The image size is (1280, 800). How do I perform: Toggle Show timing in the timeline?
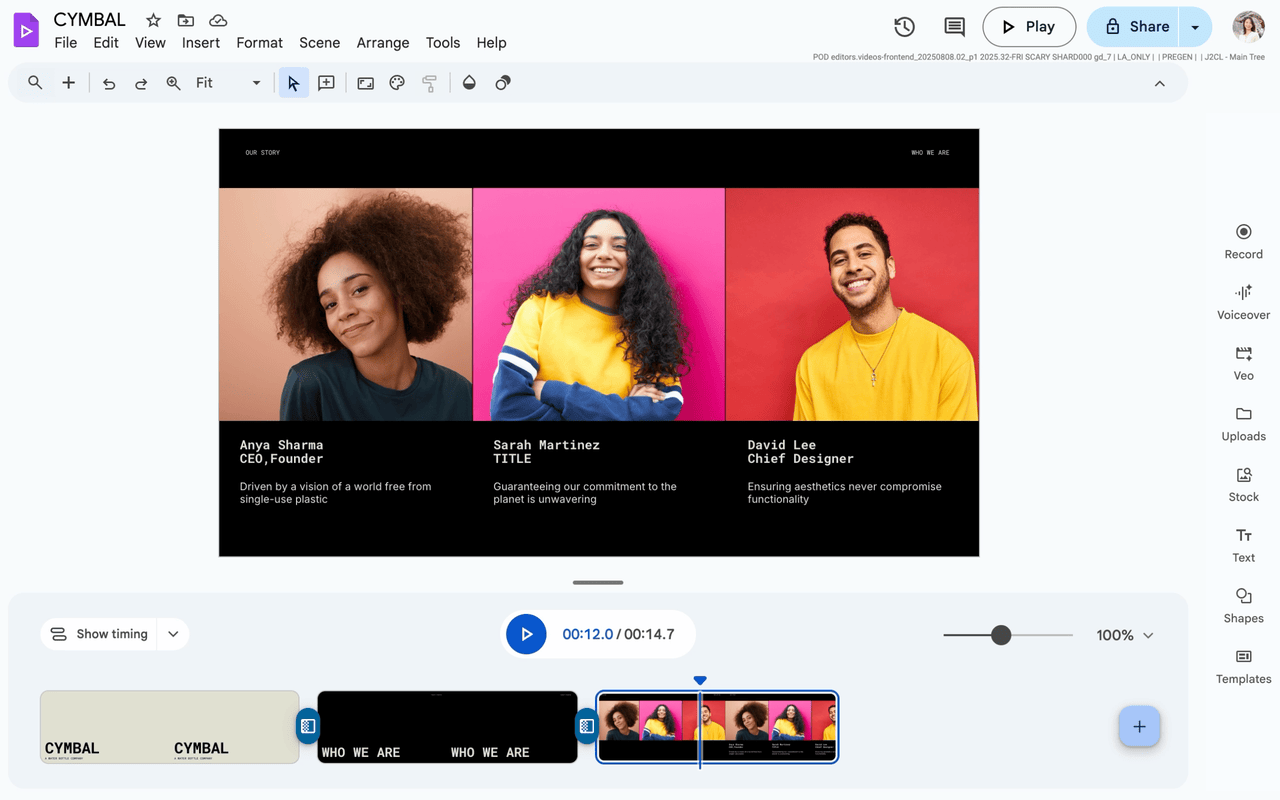[x=100, y=633]
